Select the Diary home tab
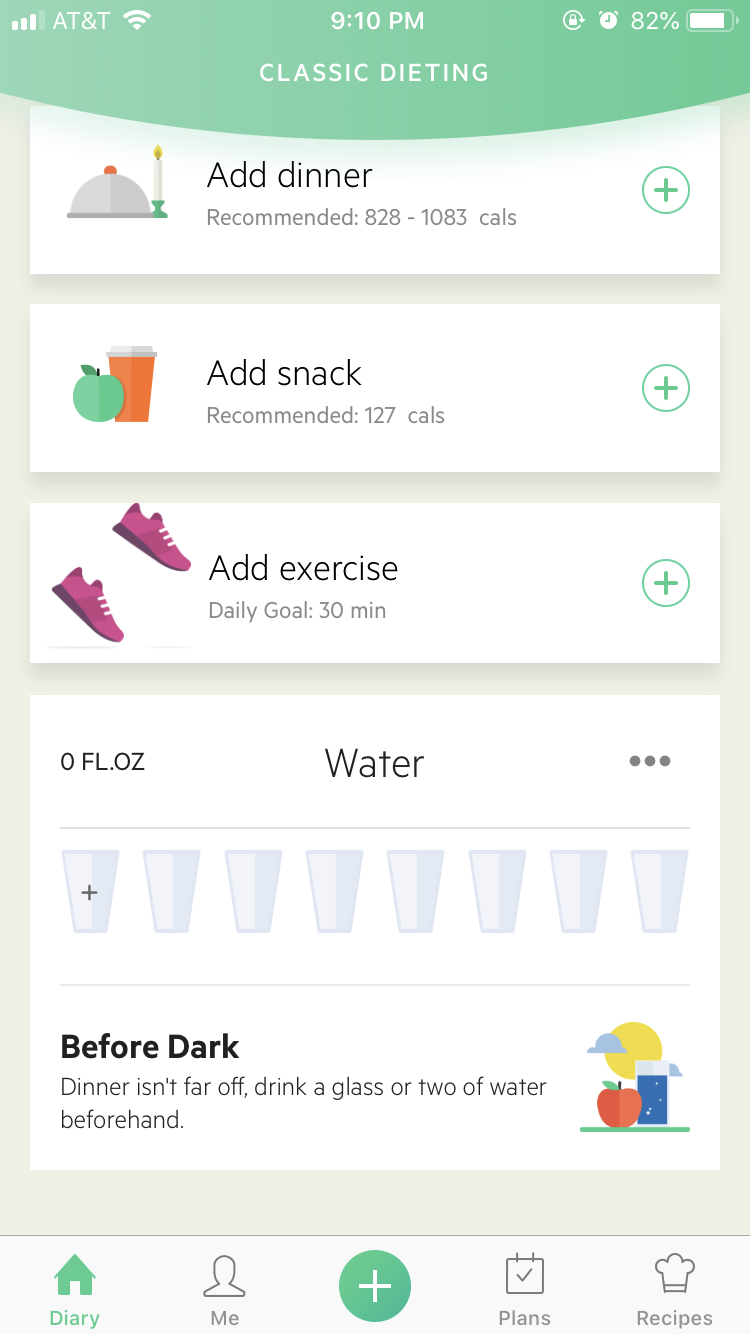 [x=75, y=1289]
